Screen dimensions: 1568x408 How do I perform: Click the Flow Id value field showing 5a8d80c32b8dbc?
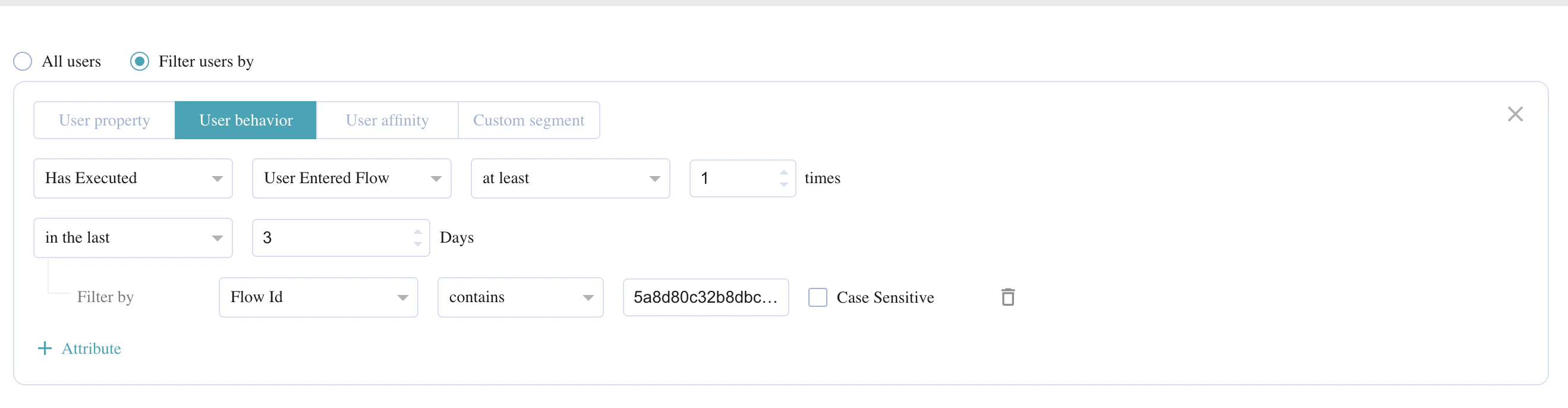coord(706,297)
